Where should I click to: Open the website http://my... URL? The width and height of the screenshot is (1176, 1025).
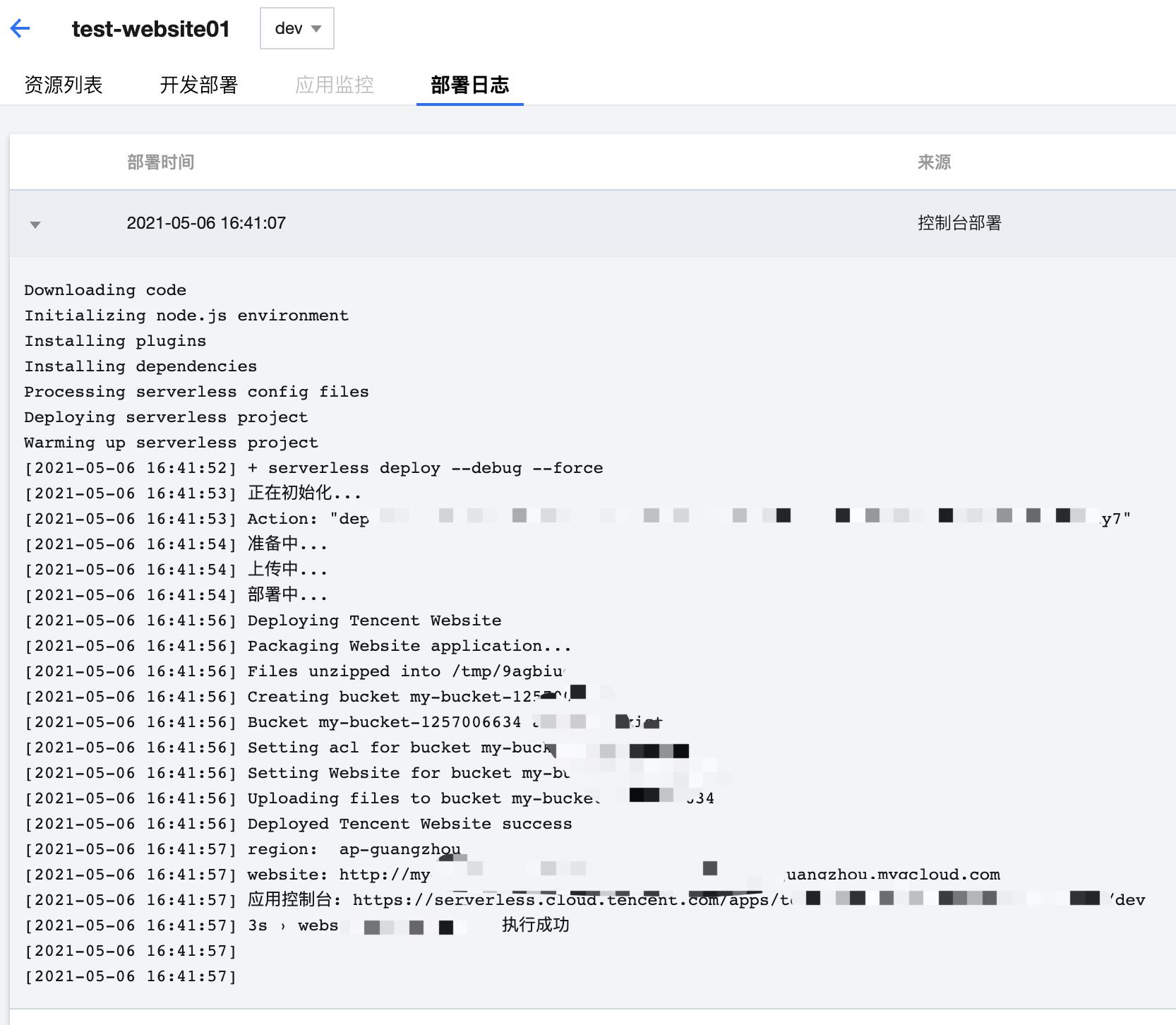pos(669,875)
